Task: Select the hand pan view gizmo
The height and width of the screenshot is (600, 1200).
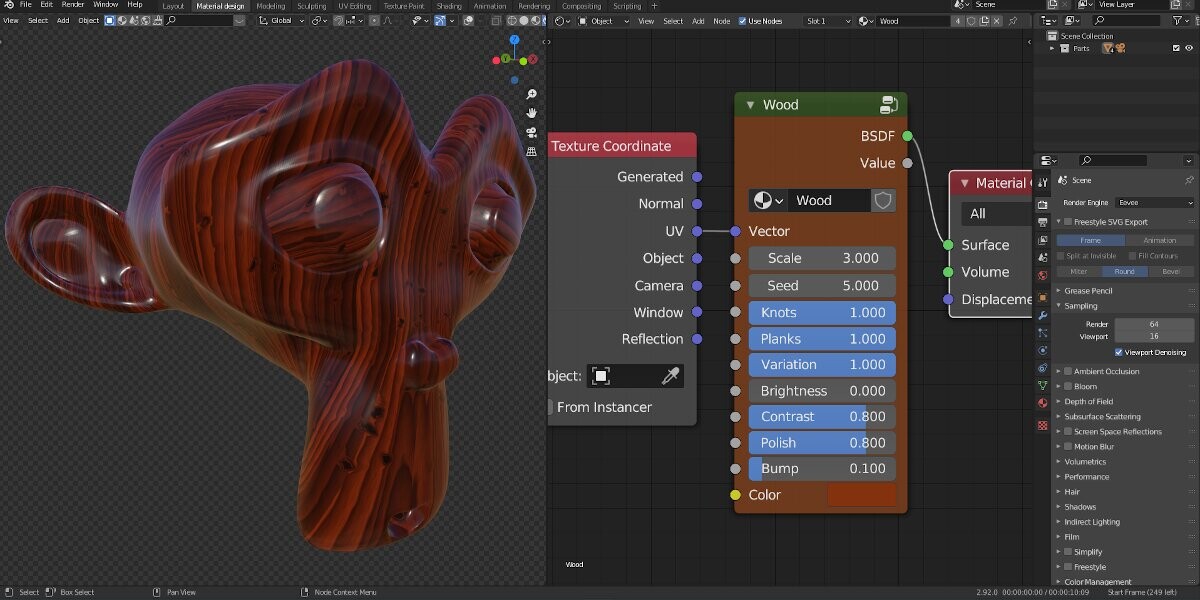Action: pos(532,112)
